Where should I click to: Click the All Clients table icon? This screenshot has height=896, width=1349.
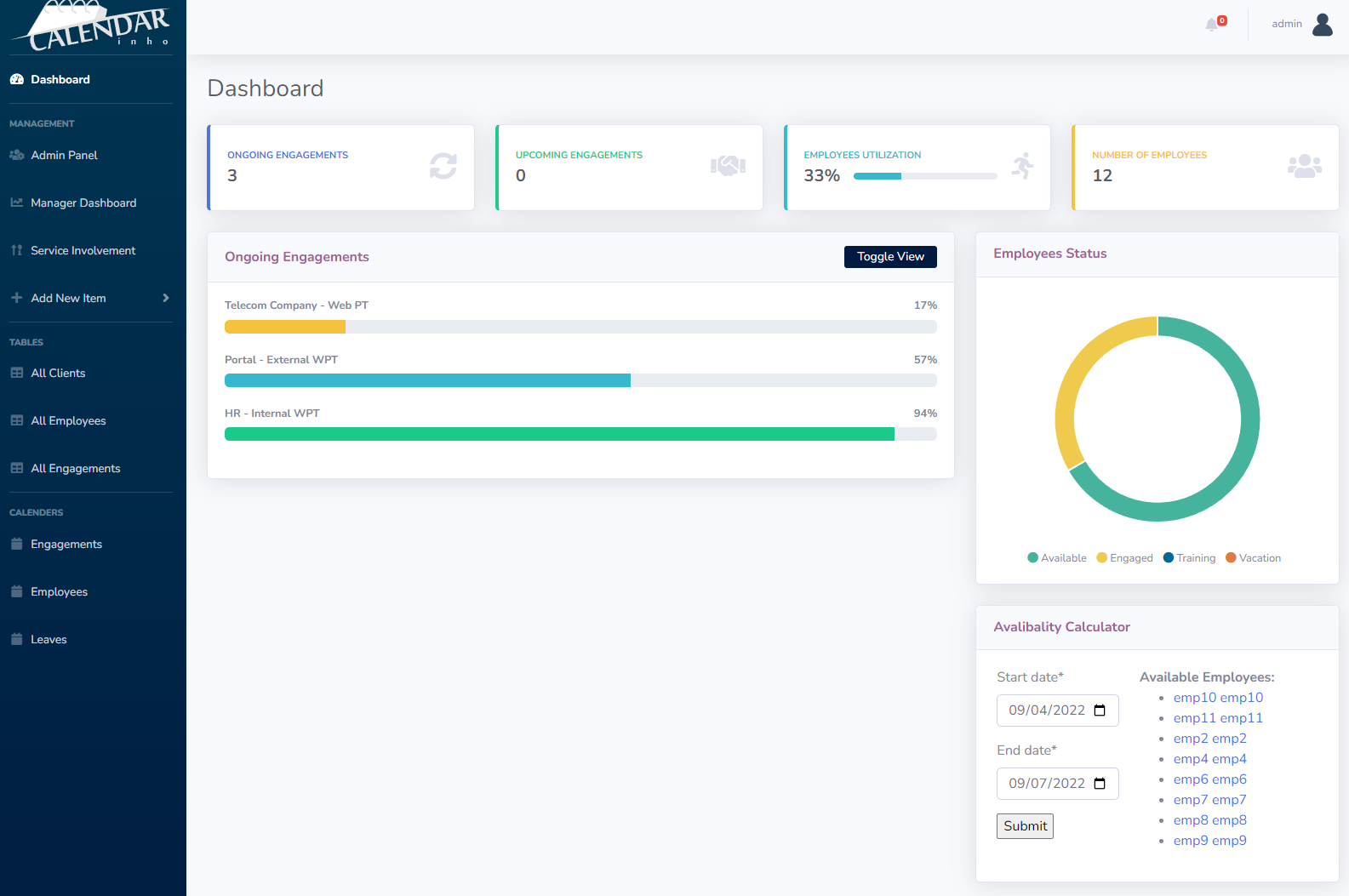click(x=16, y=373)
